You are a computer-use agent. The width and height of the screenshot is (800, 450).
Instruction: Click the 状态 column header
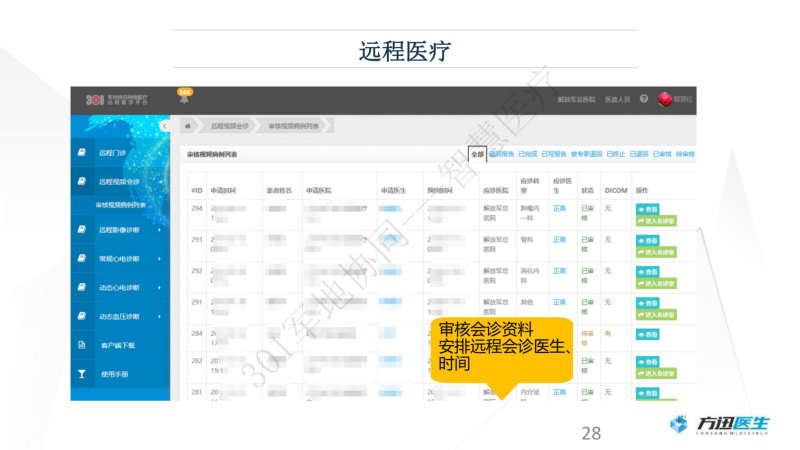coord(587,190)
